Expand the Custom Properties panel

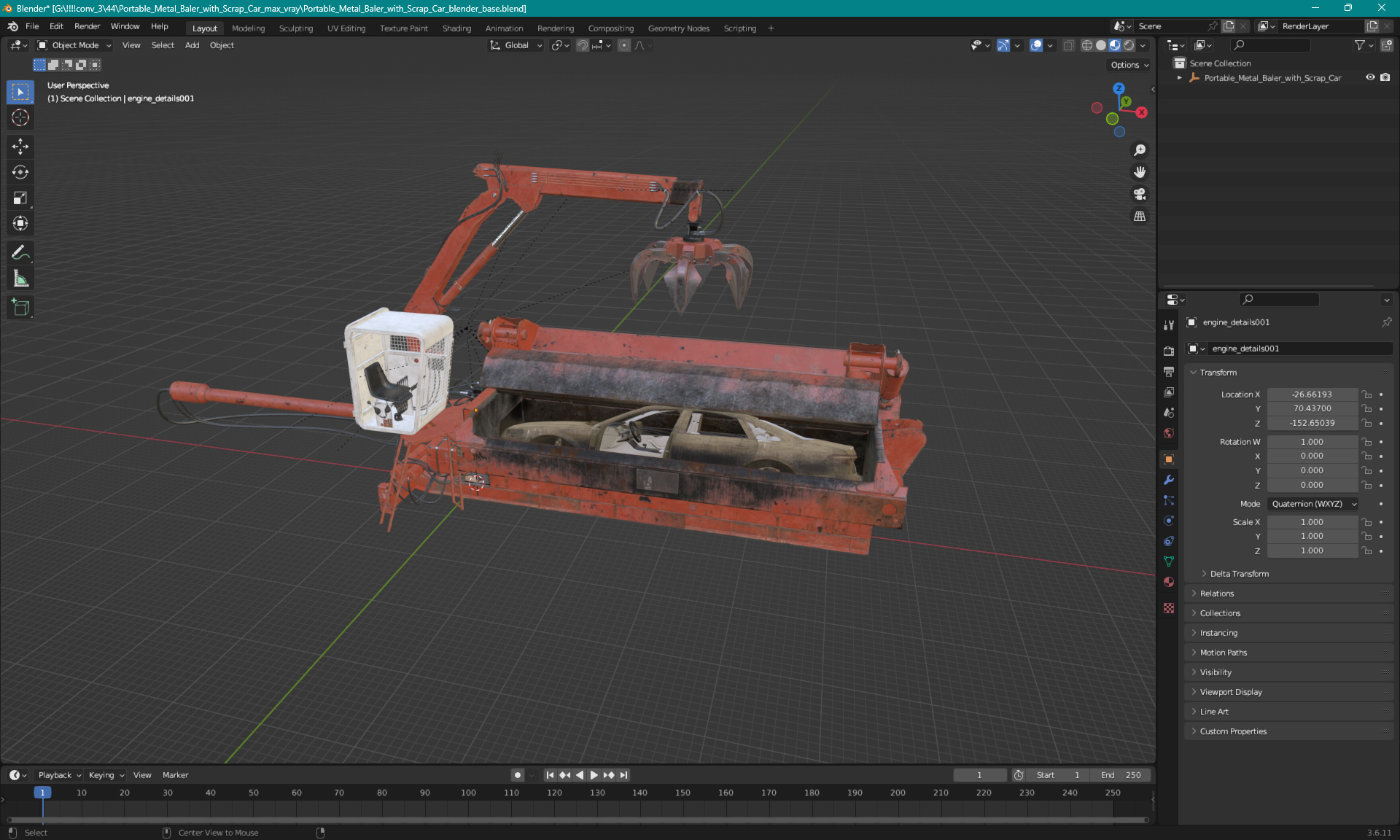(1232, 731)
